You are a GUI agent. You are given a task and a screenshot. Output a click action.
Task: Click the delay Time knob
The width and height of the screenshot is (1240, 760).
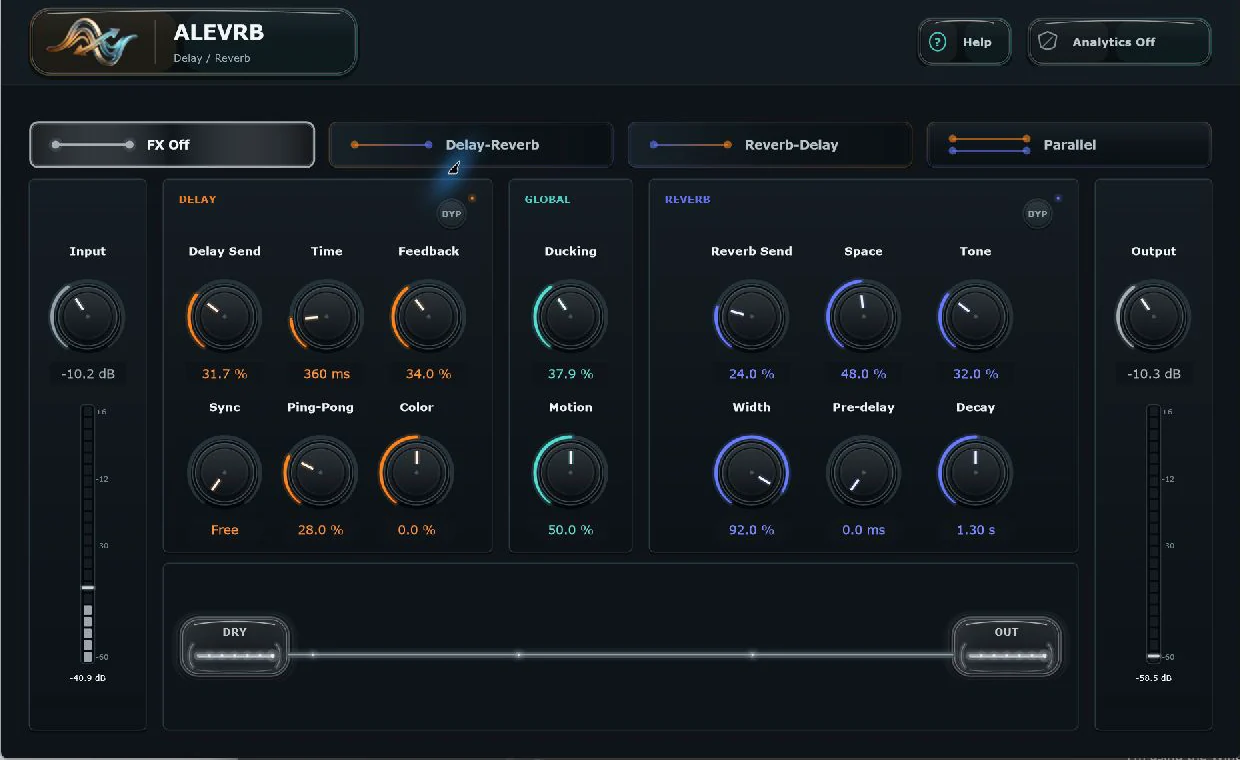[x=326, y=316]
